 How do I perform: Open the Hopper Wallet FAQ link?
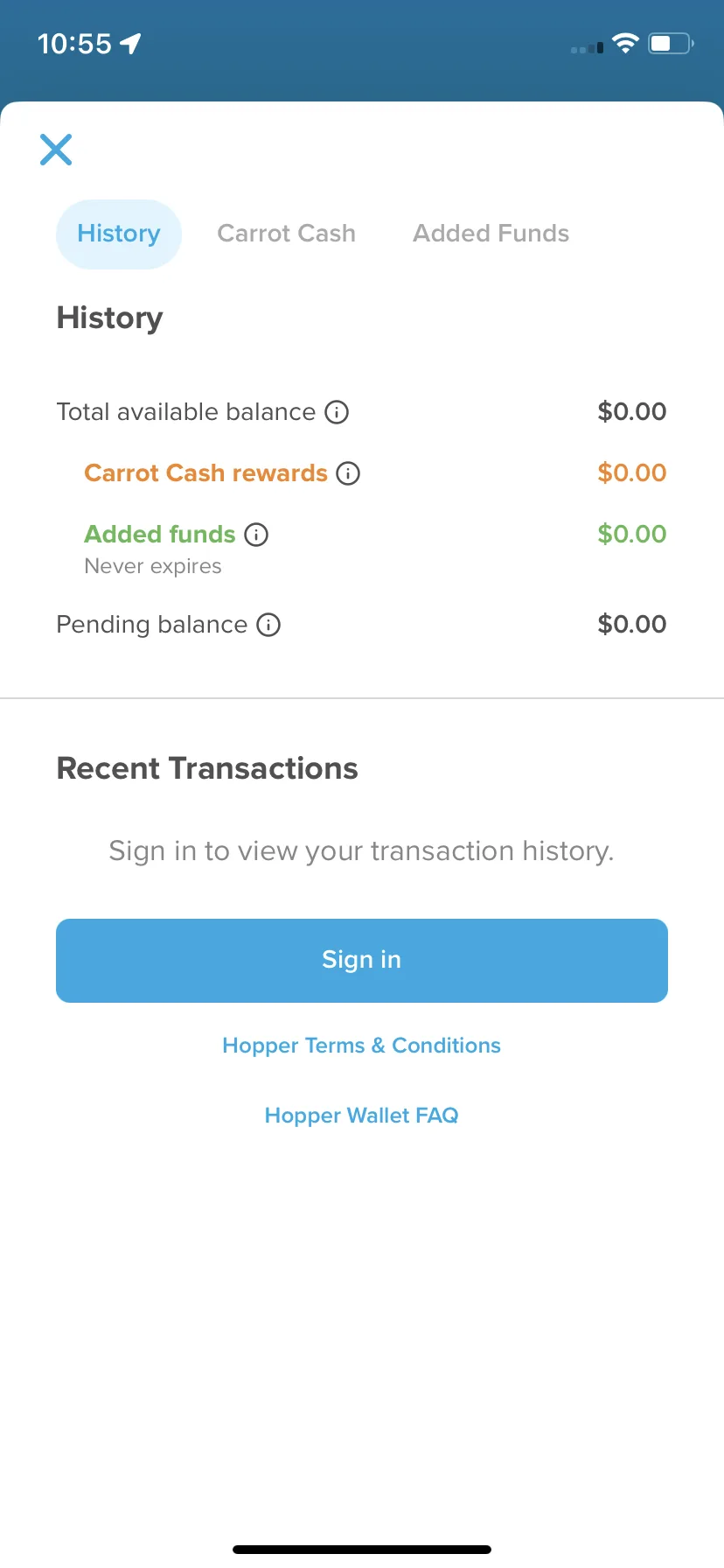click(x=361, y=1116)
